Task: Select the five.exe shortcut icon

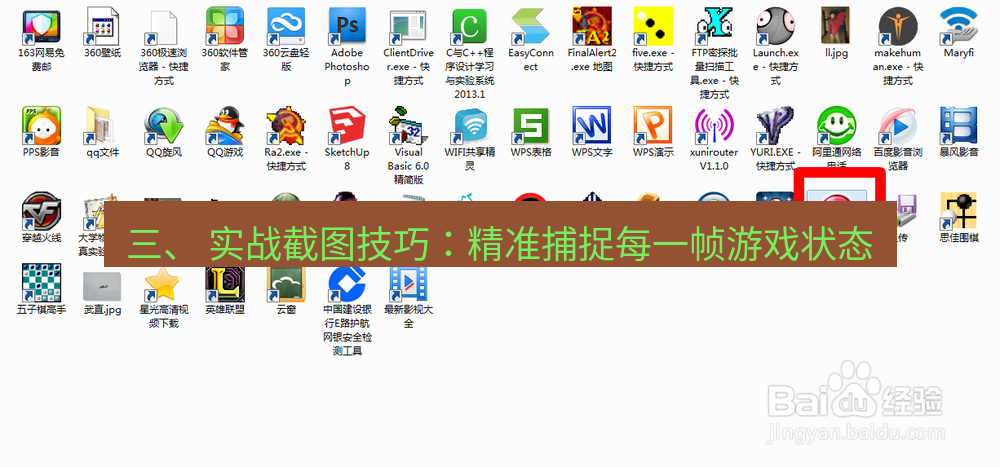Action: 653,26
